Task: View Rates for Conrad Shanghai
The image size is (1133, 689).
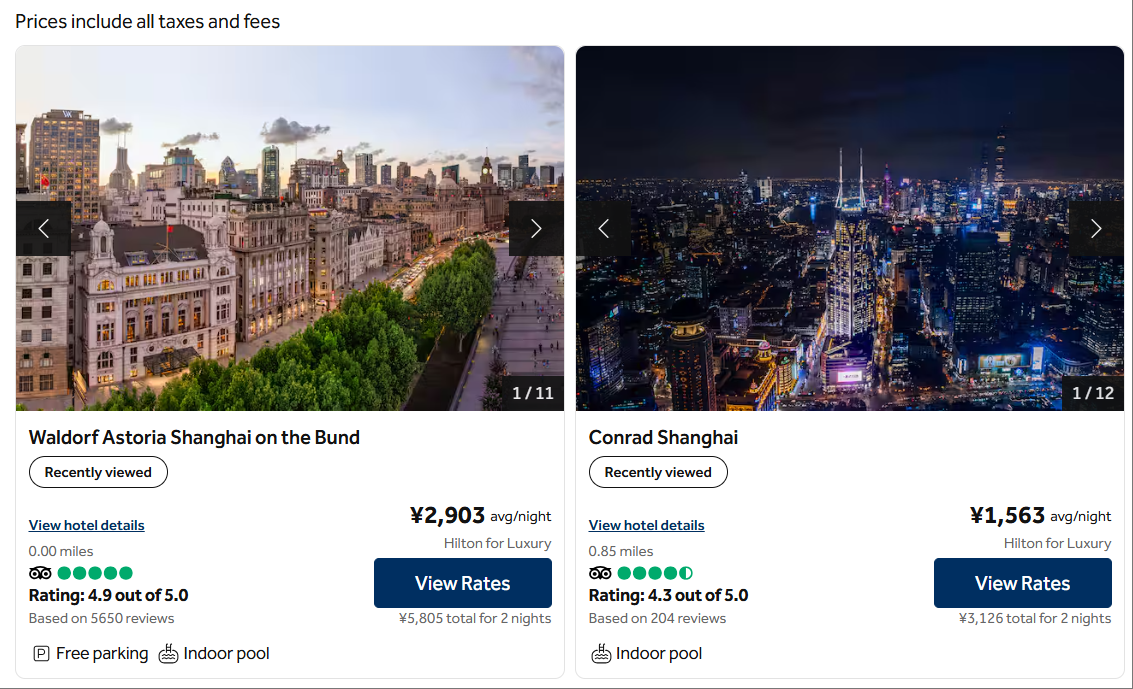Action: pos(1022,583)
